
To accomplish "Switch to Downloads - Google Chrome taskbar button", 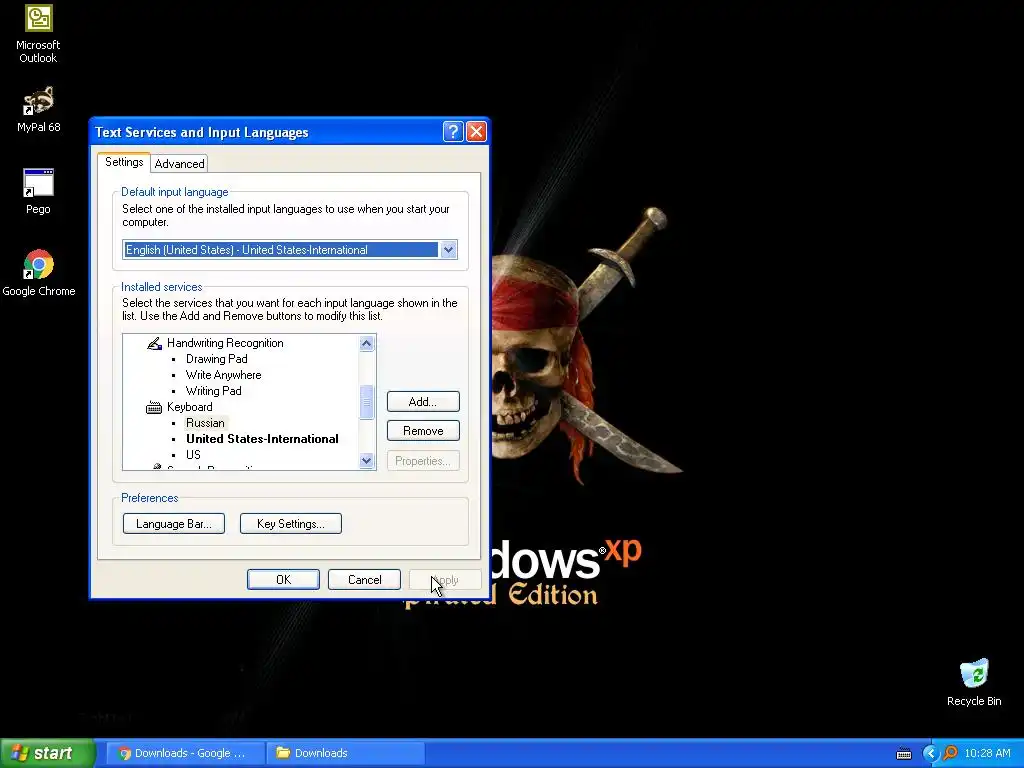I will coord(185,753).
